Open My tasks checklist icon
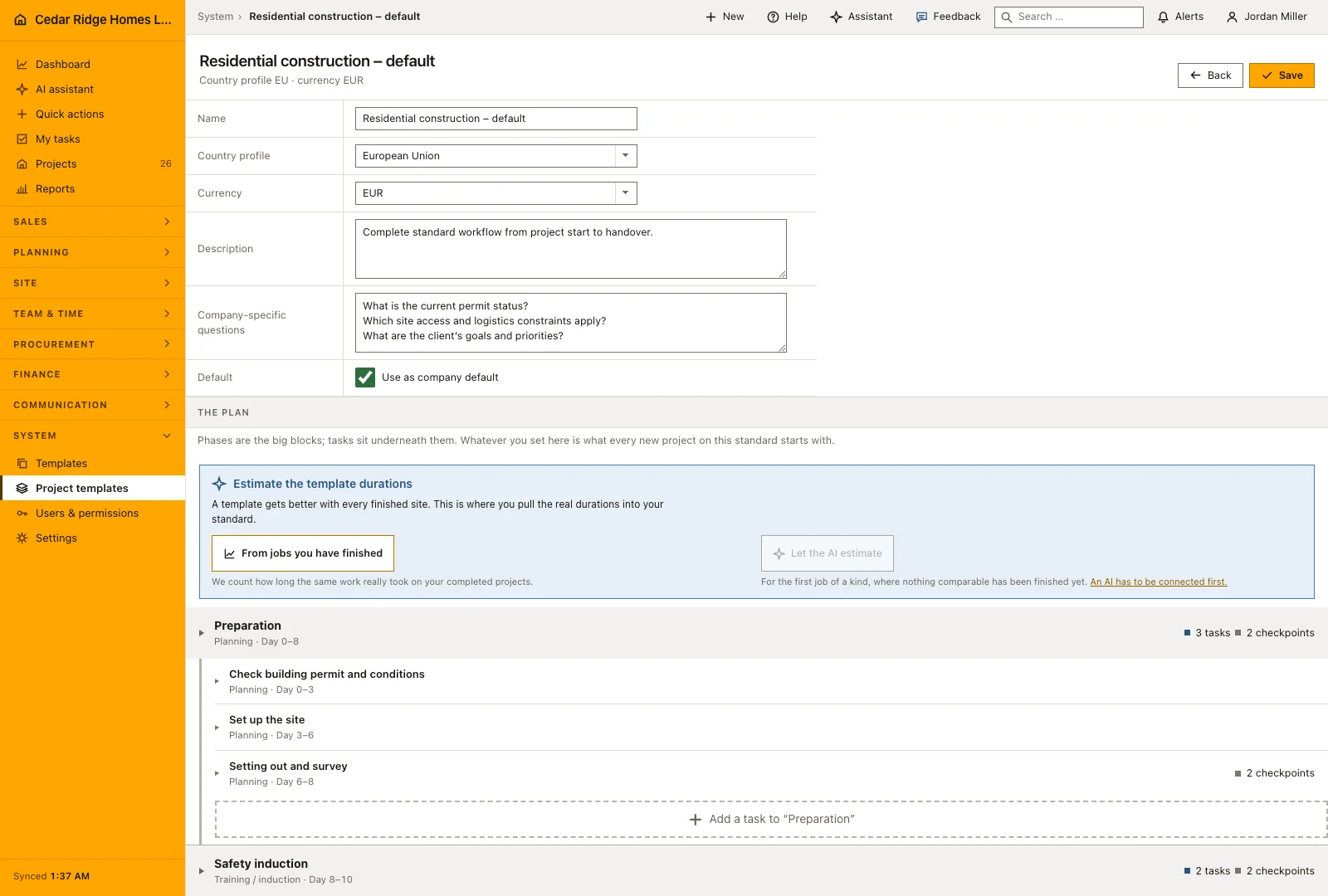This screenshot has width=1328, height=896. coord(22,139)
